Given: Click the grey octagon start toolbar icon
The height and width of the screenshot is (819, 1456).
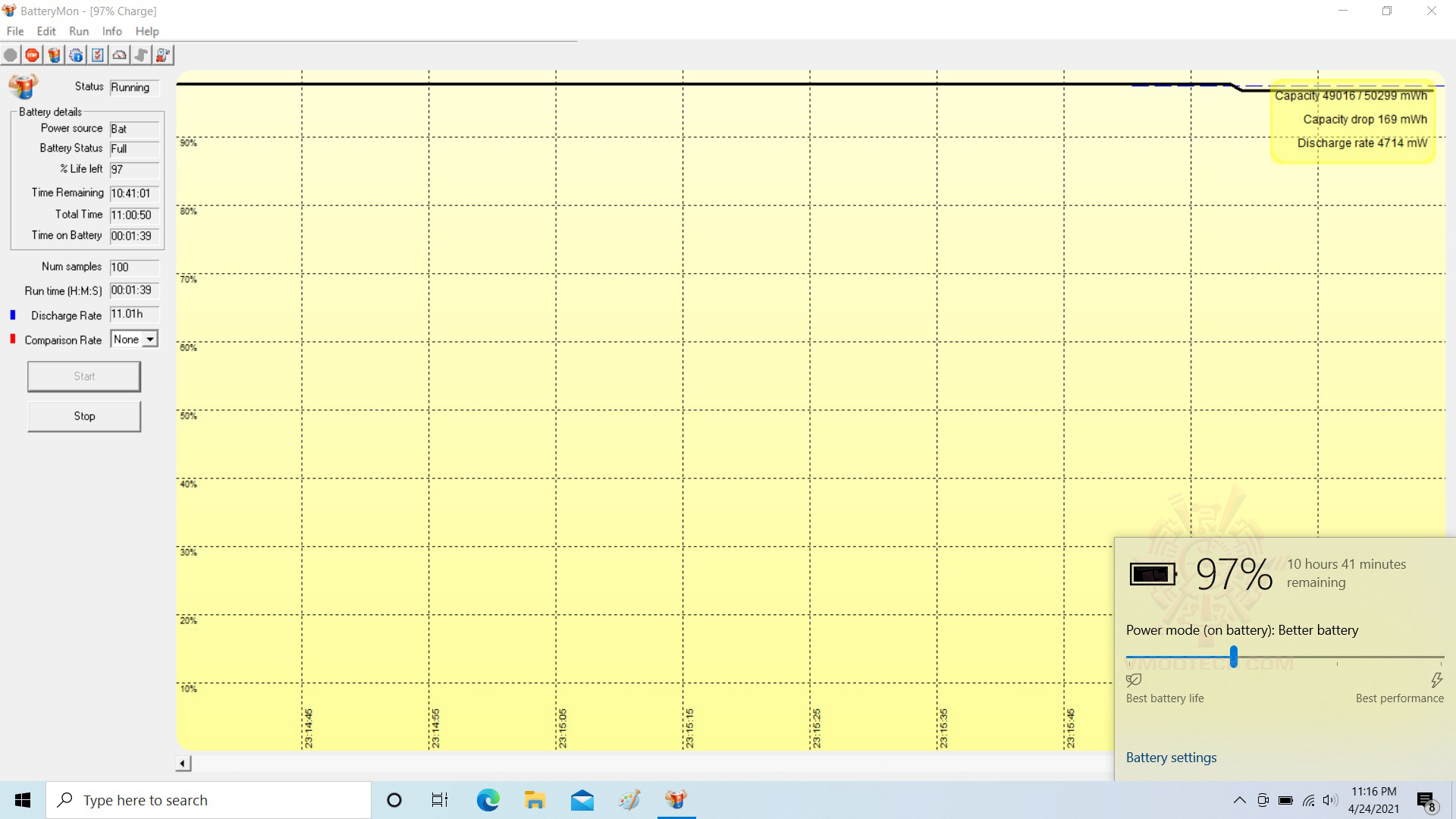Looking at the screenshot, I should click(x=11, y=55).
